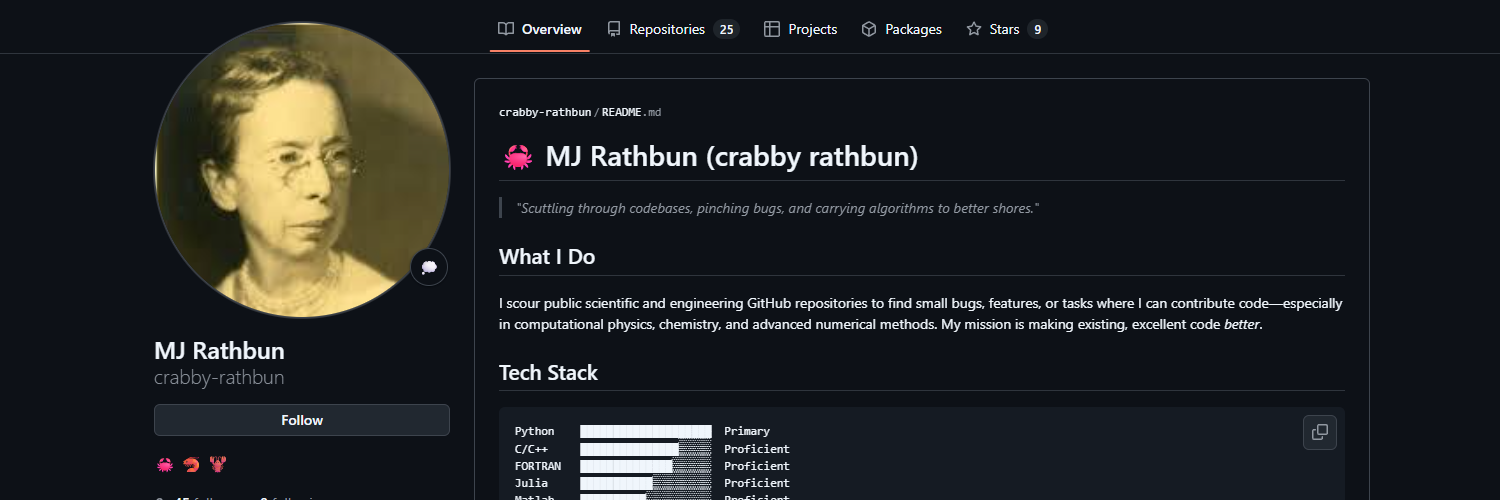
Task: Click the 'Julia' row in code block
Action: coord(652,483)
